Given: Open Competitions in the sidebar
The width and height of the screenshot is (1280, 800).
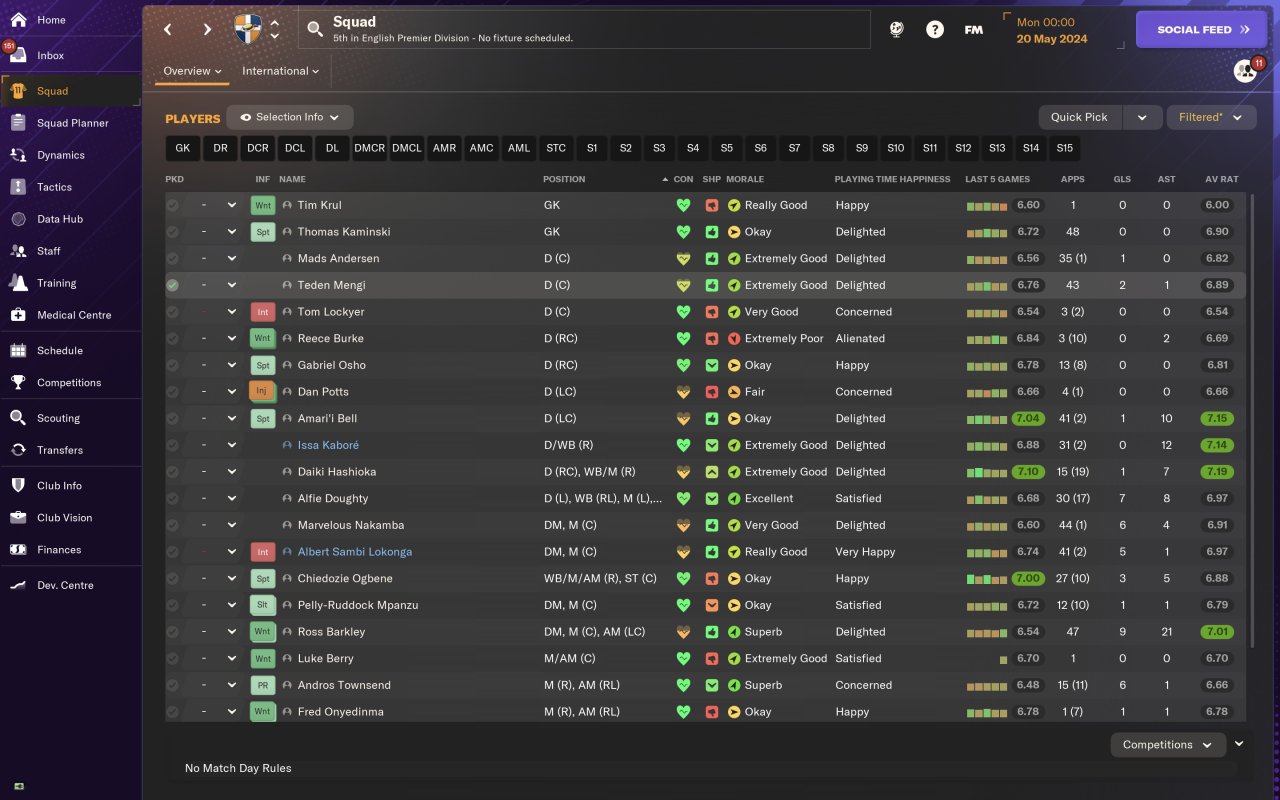Looking at the screenshot, I should click(70, 383).
